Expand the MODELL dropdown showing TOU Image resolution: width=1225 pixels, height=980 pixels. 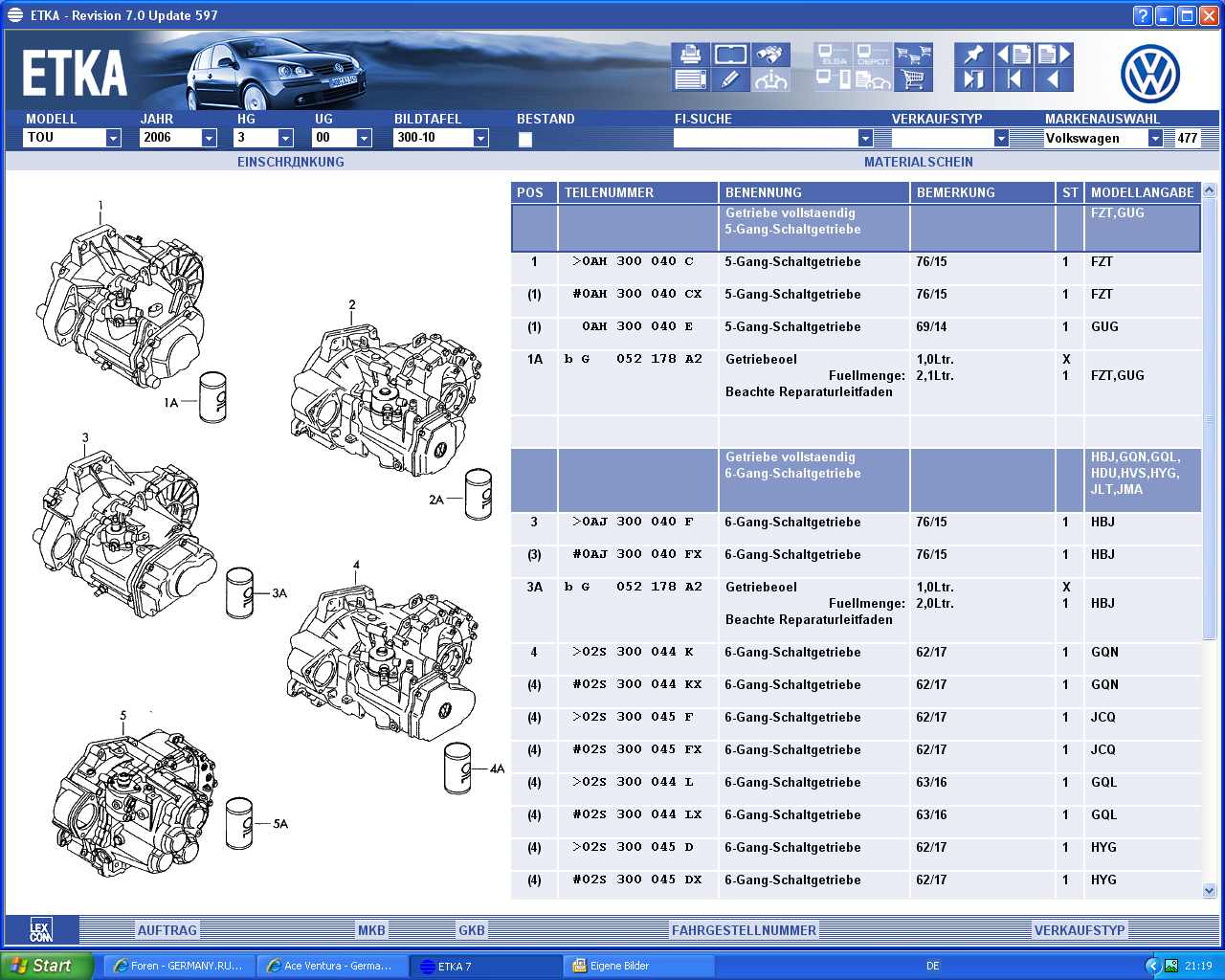113,138
